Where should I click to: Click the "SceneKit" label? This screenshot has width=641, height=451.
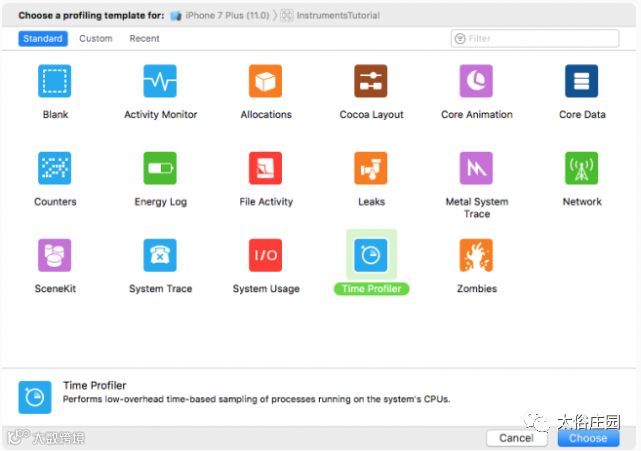pos(55,289)
